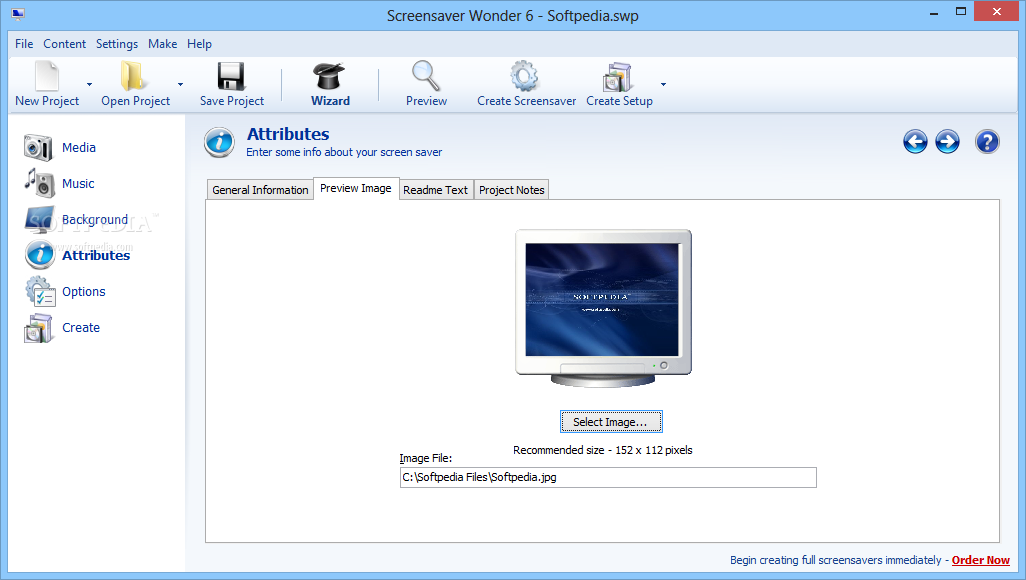Switch to the General Information tab
Screen dimensions: 1026x580
260,190
